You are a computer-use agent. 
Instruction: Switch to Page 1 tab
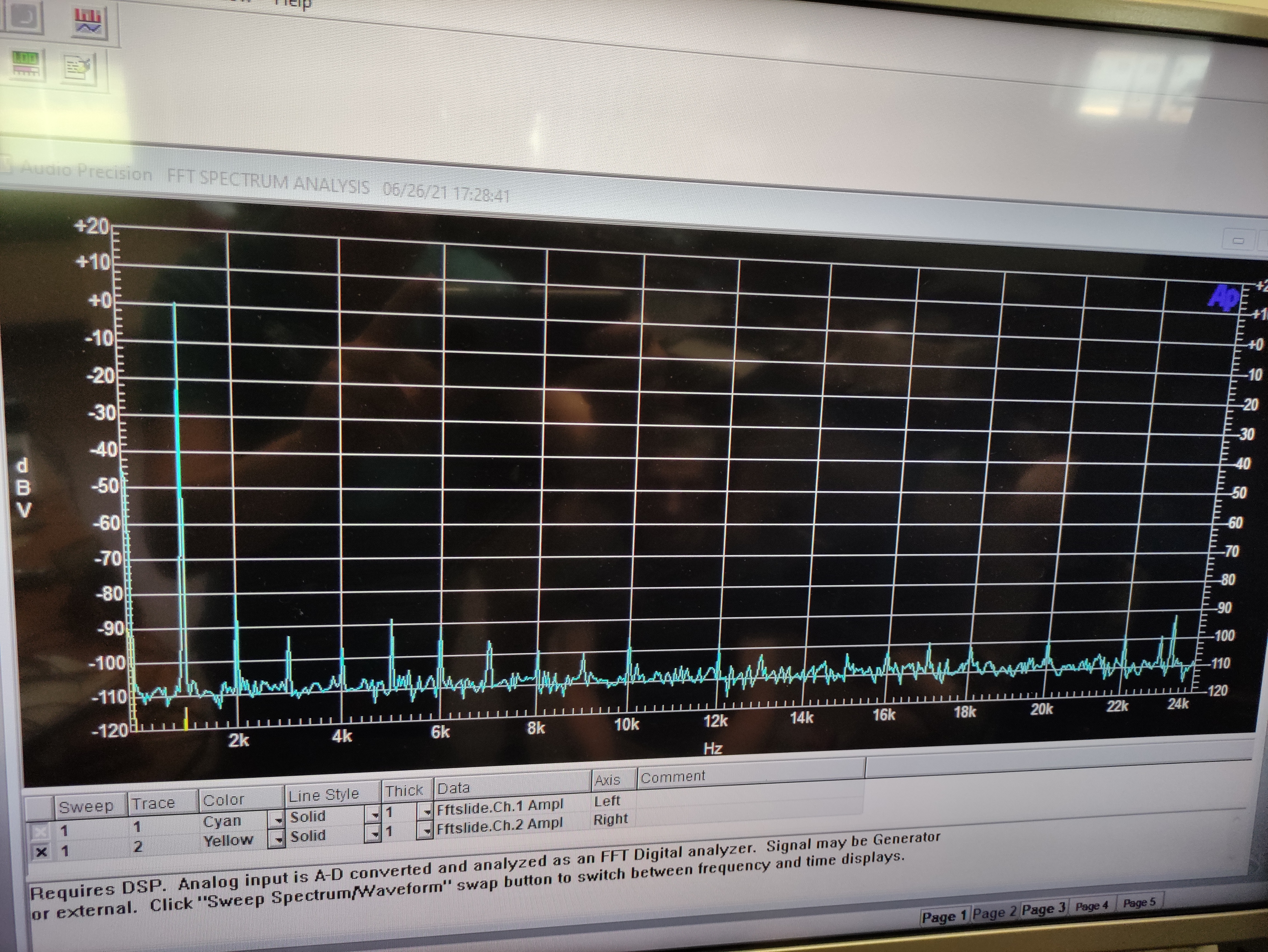pyautogui.click(x=944, y=917)
